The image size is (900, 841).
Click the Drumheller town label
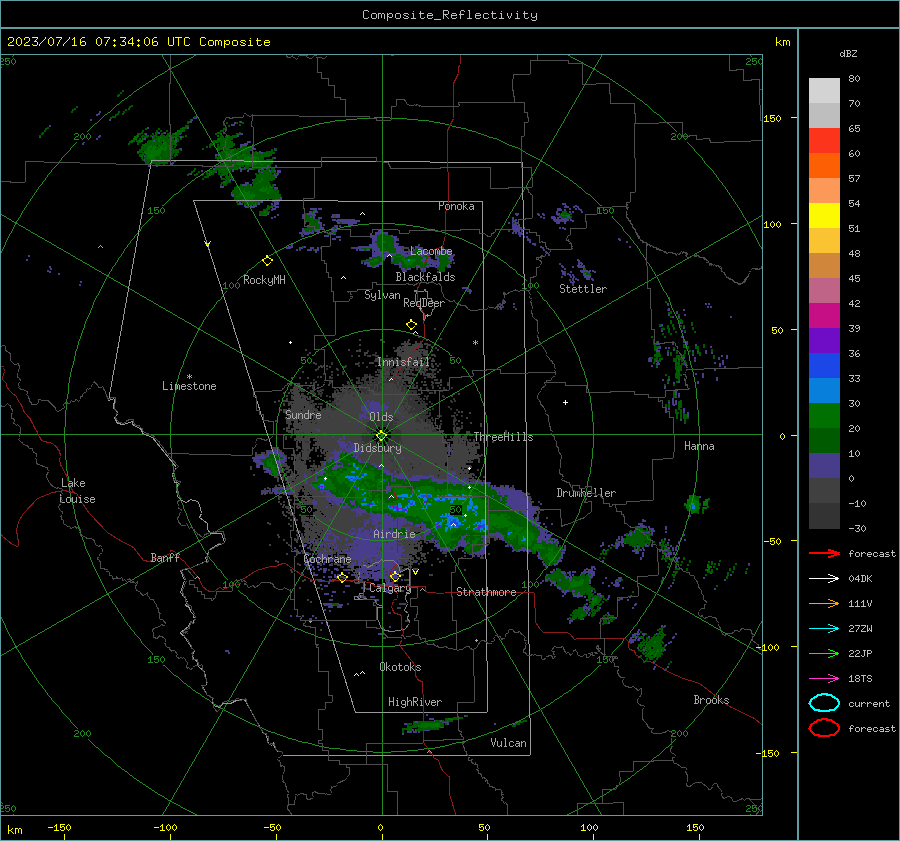(x=586, y=493)
